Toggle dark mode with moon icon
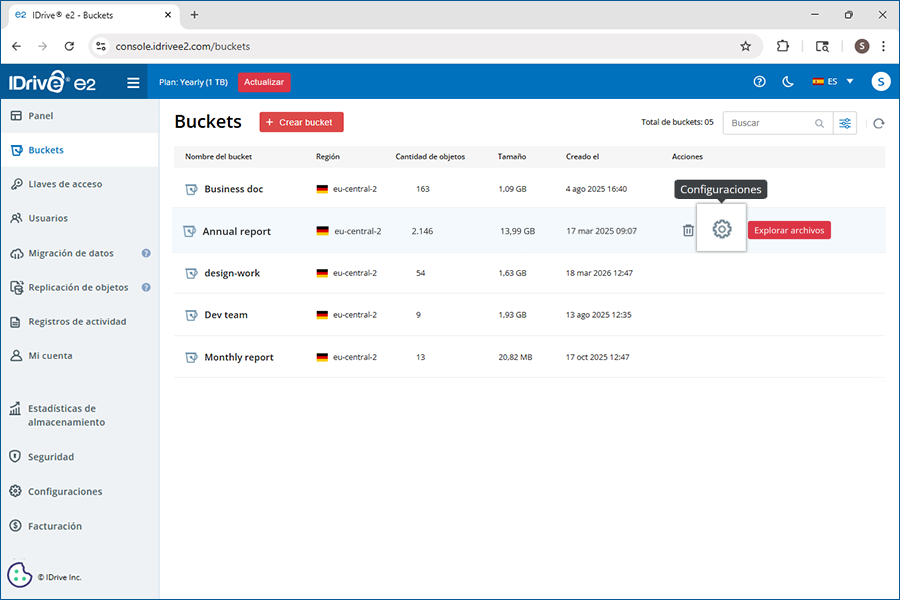 pyautogui.click(x=788, y=82)
